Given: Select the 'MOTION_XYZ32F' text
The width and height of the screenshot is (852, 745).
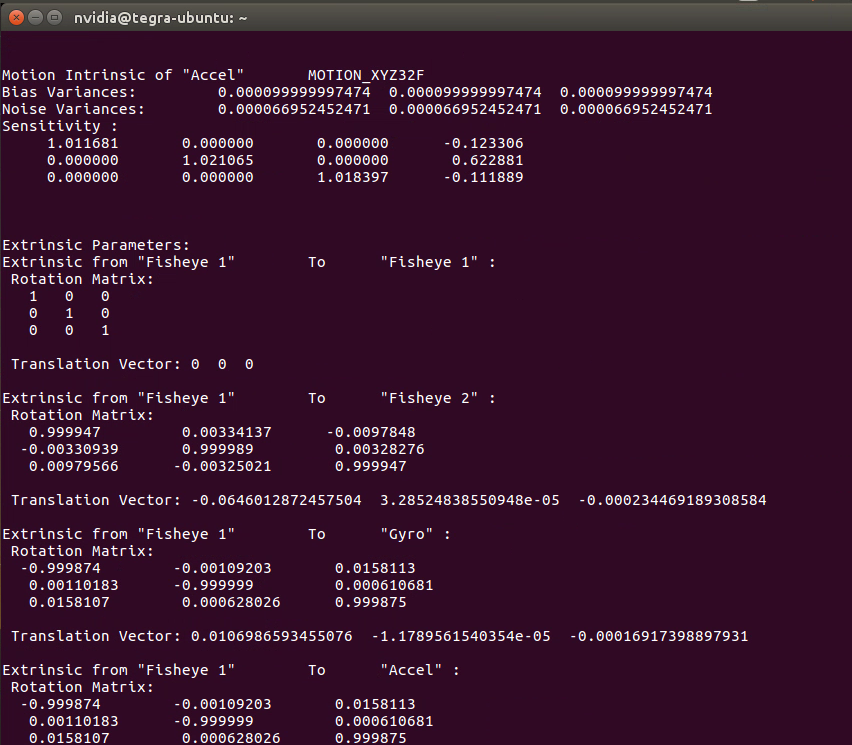Looking at the screenshot, I should 366,75.
